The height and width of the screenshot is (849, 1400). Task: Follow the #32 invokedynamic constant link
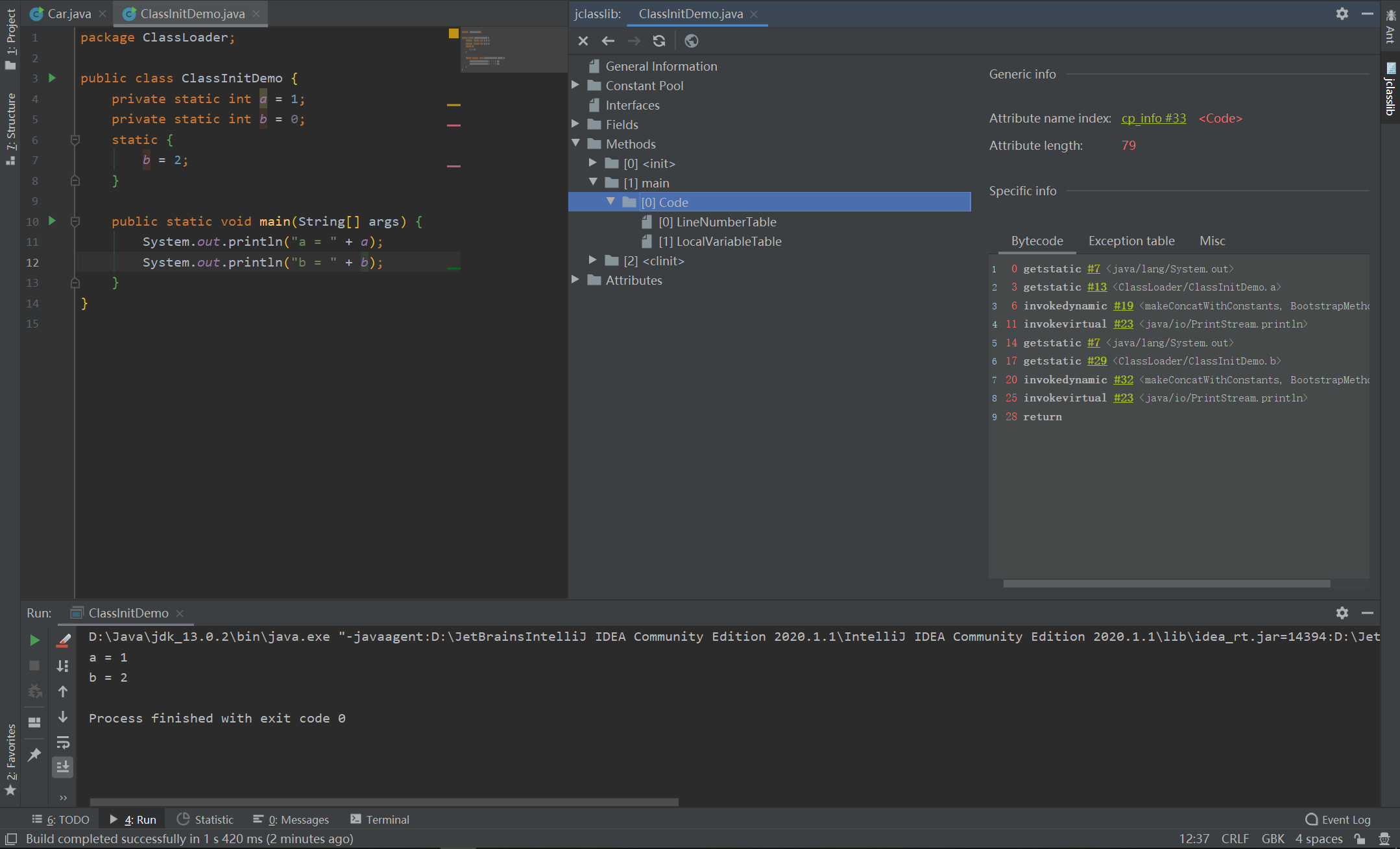[1124, 379]
